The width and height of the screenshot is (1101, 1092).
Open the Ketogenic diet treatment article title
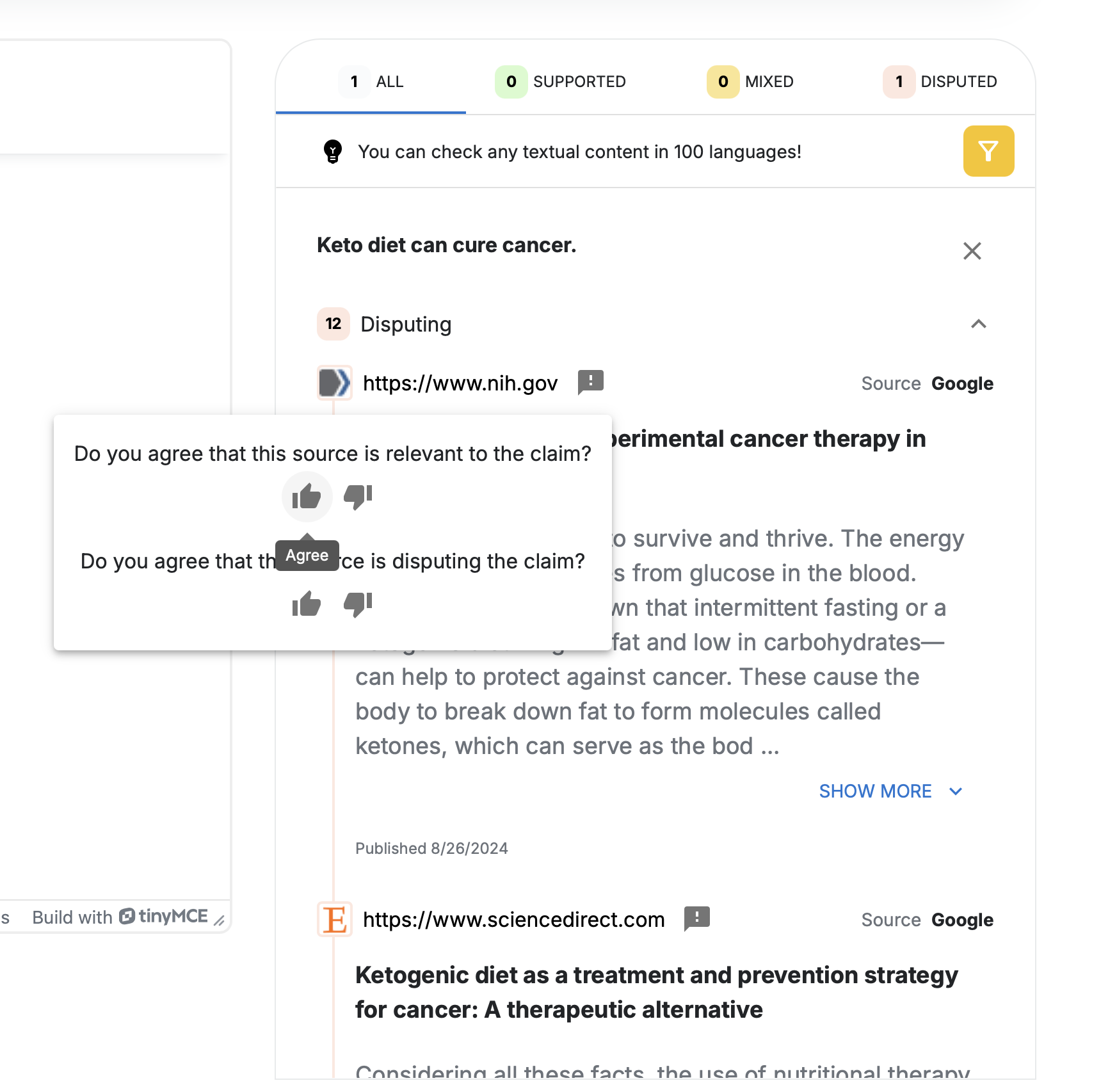(657, 992)
